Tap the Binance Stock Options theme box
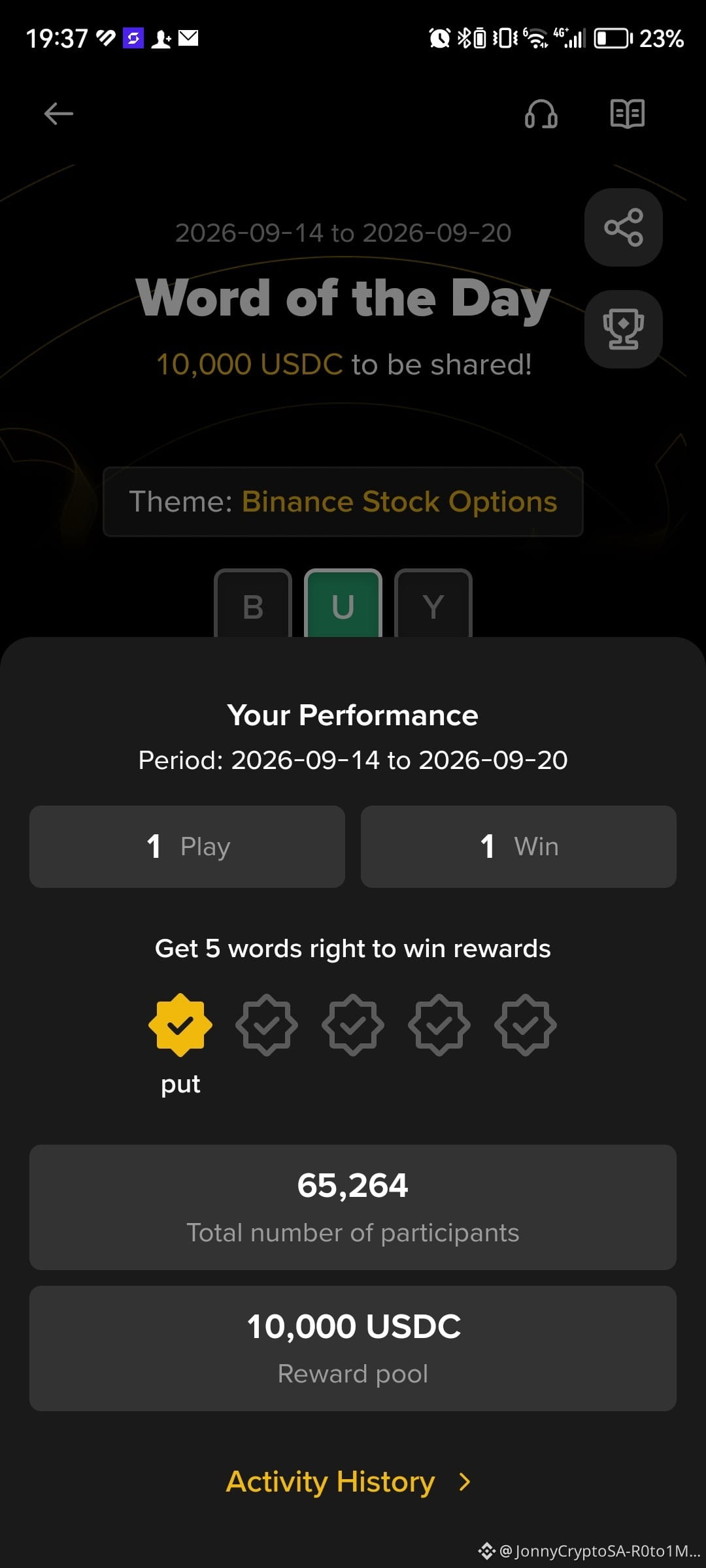This screenshot has height=1568, width=706. point(343,502)
